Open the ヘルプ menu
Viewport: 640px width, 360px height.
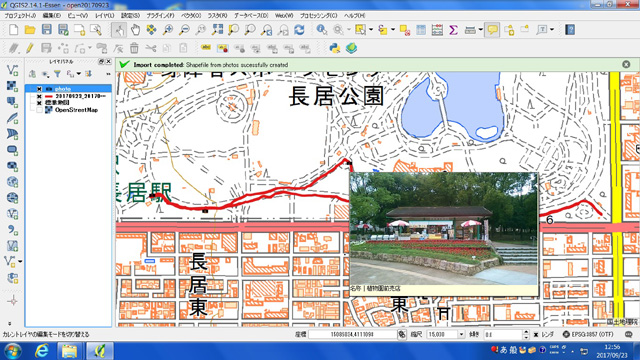(355, 16)
